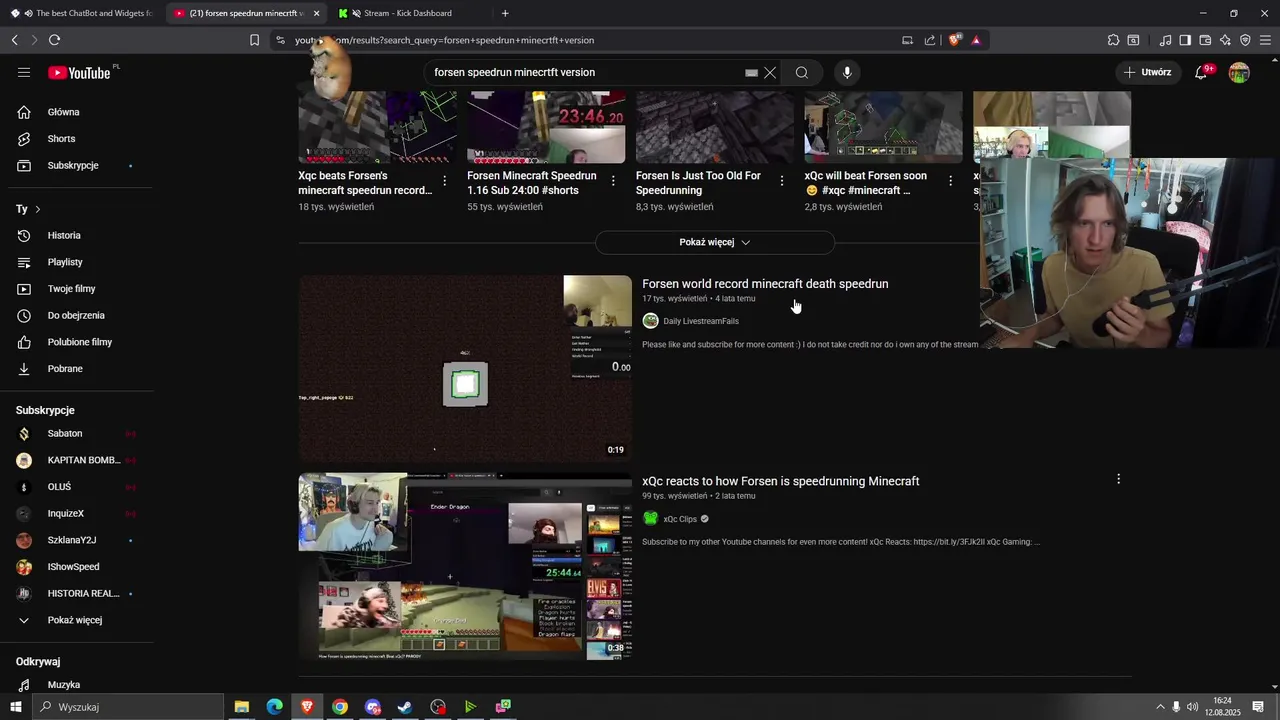Open Pobrane downloads in sidebar
The height and width of the screenshot is (720, 1280).
click(x=80, y=369)
